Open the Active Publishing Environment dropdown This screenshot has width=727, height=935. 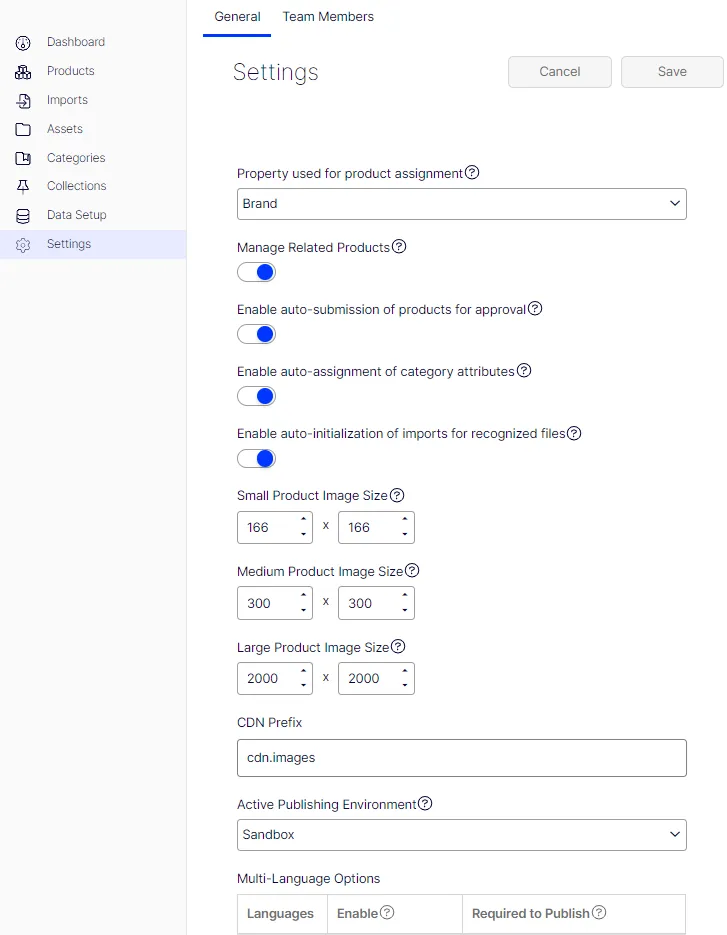[x=462, y=835]
